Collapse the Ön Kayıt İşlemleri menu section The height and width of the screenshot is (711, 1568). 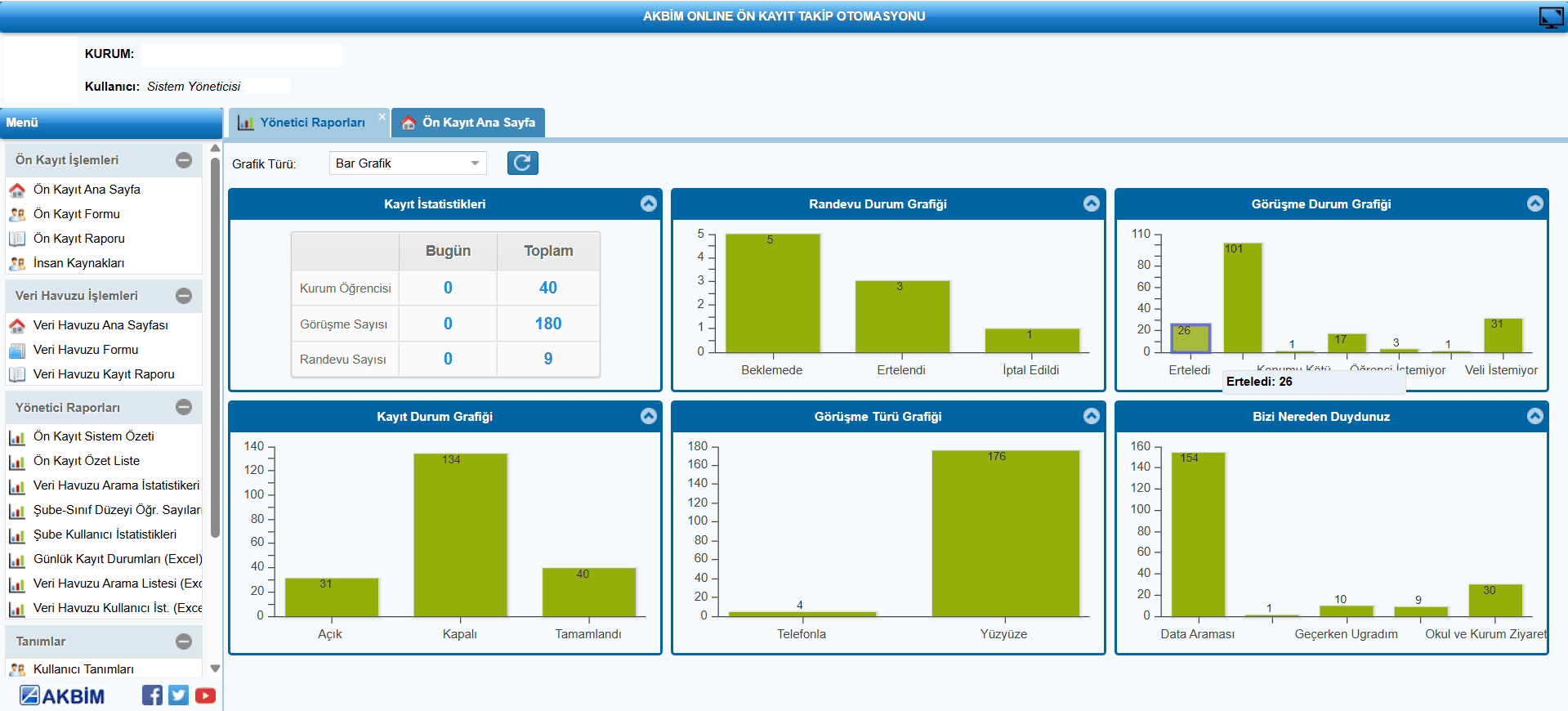(x=184, y=160)
